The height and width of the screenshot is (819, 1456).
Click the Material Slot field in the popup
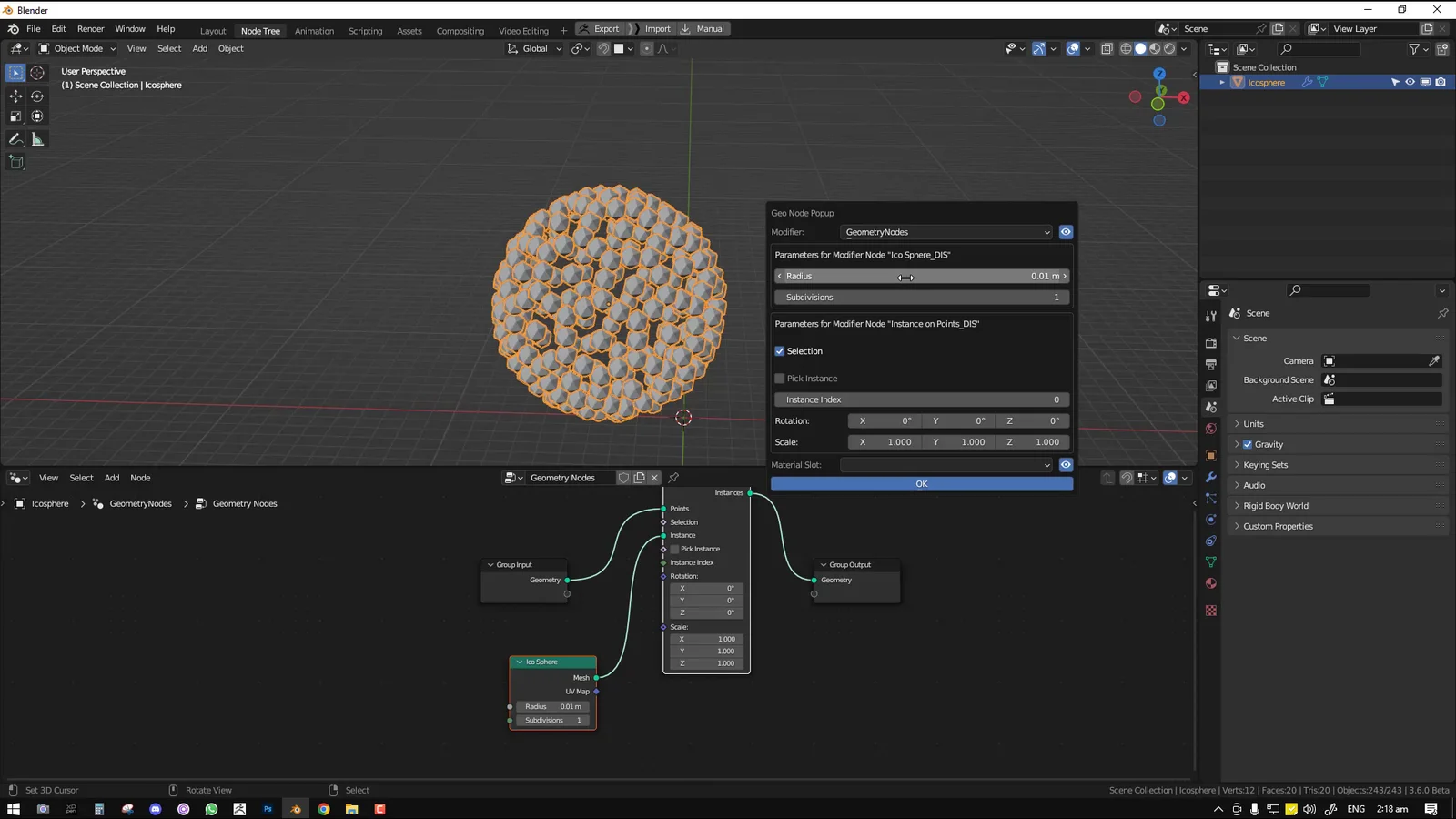point(946,464)
